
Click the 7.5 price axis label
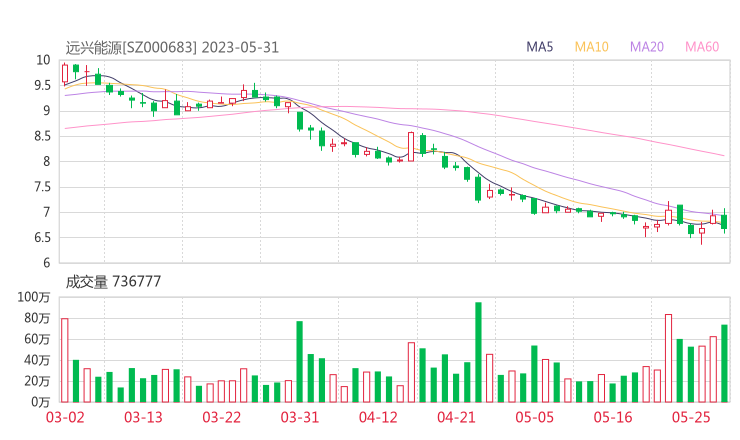[42, 187]
